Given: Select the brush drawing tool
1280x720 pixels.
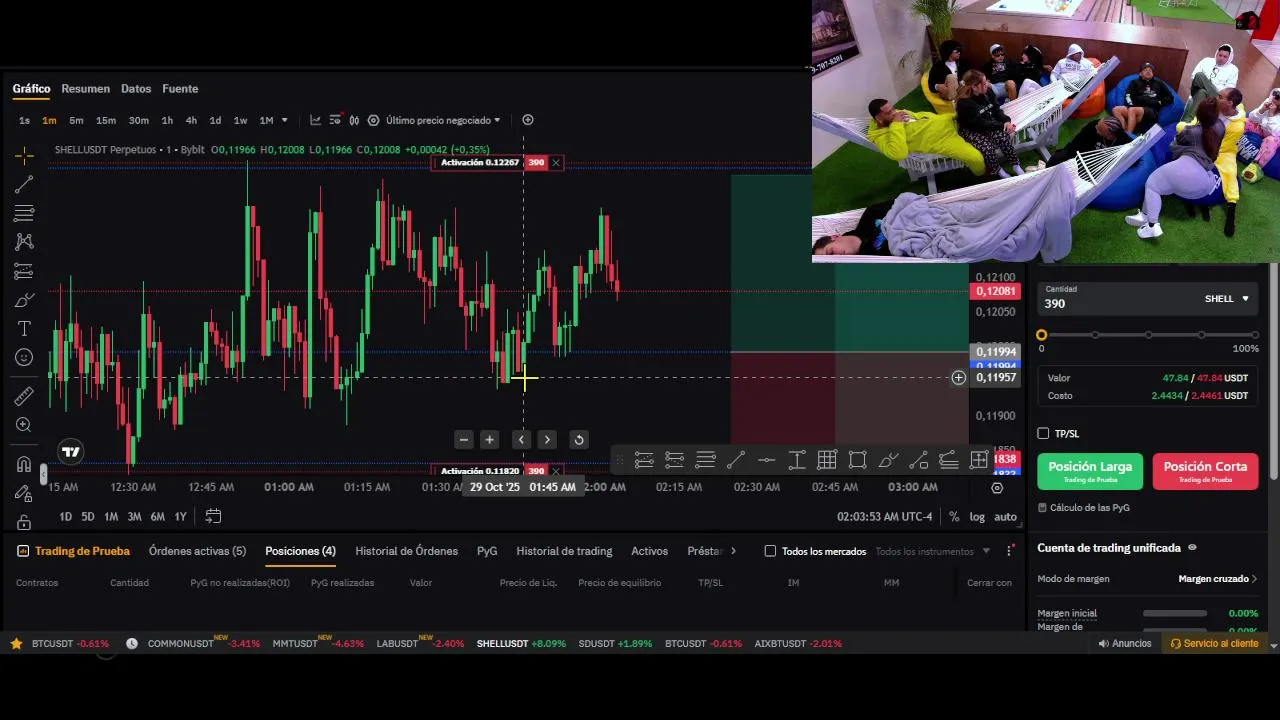Looking at the screenshot, I should 24,300.
